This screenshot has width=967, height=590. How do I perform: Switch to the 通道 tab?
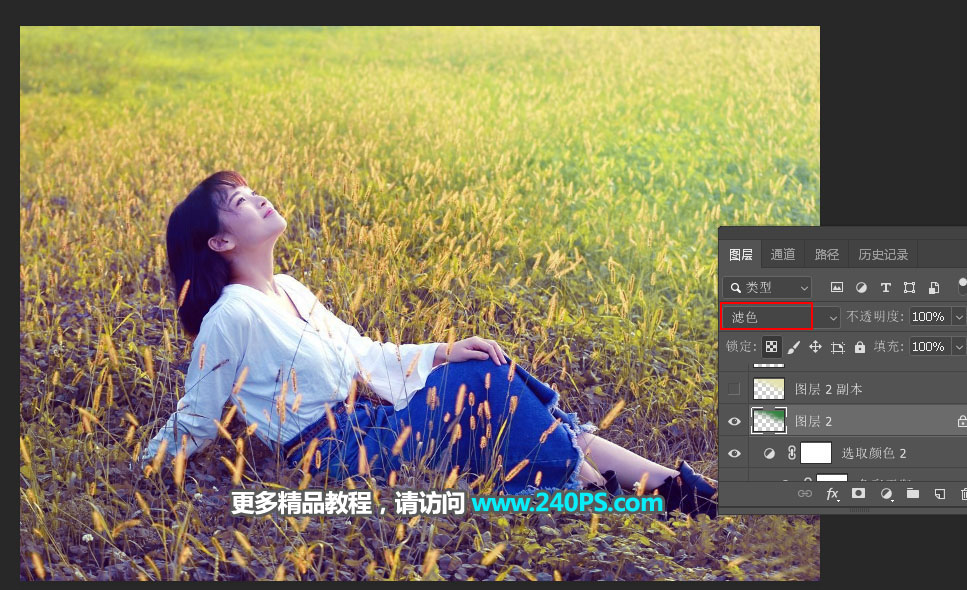(783, 255)
